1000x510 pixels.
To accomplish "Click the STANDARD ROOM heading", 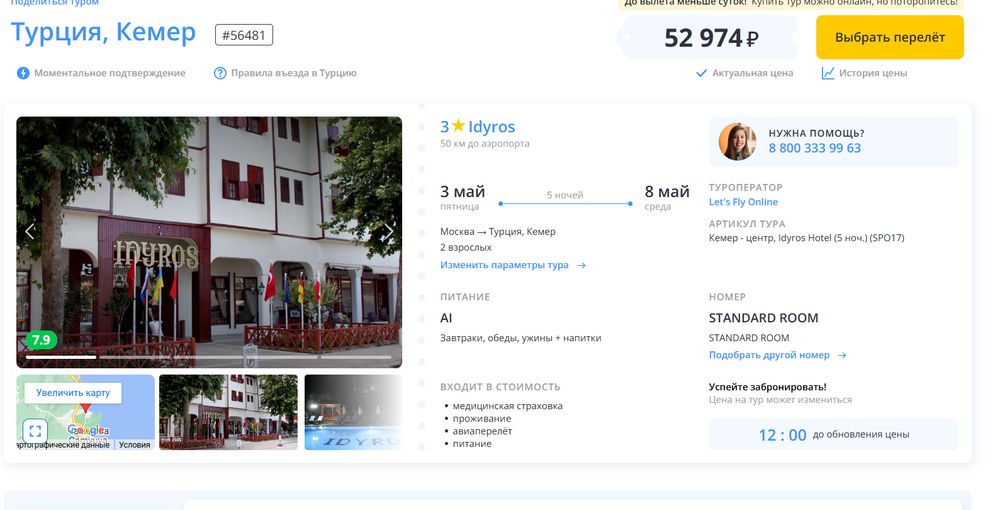I will [763, 318].
